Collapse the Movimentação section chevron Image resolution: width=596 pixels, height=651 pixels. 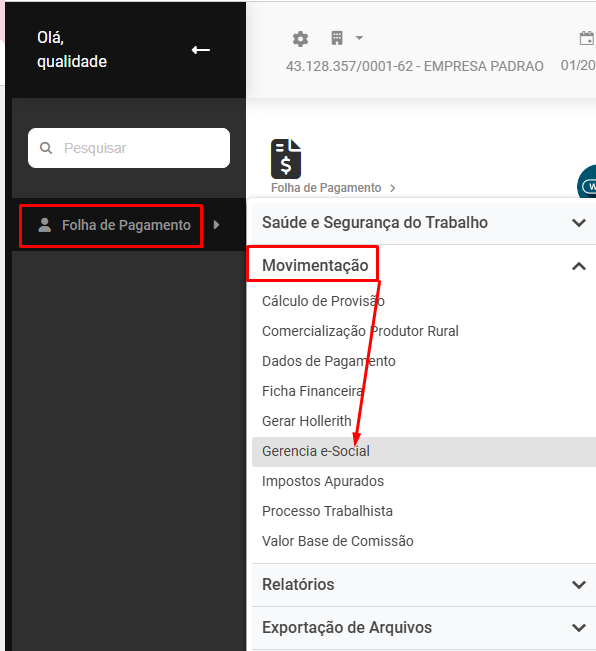pos(579,266)
